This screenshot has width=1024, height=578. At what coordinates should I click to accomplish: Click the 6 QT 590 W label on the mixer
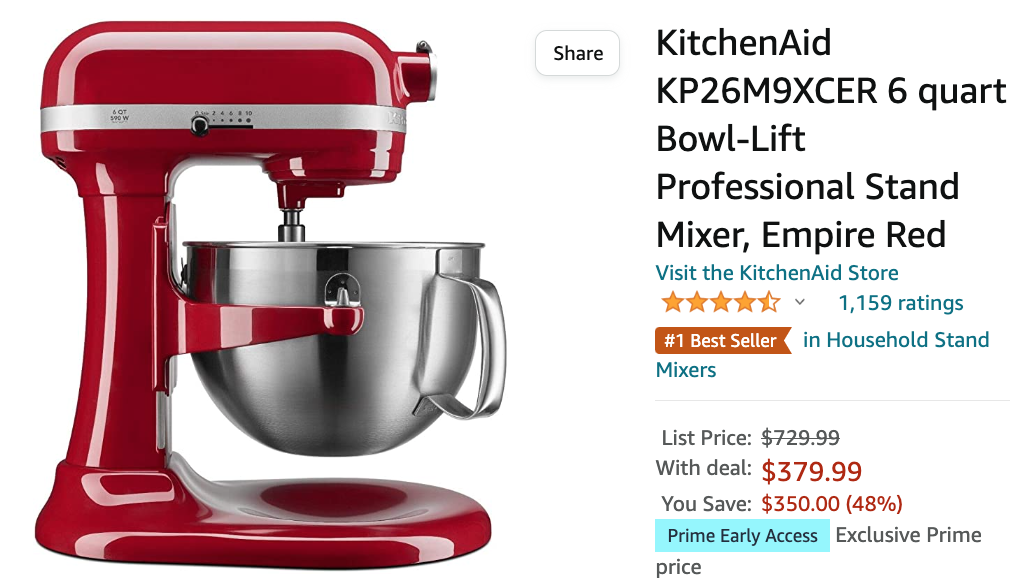[x=120, y=116]
